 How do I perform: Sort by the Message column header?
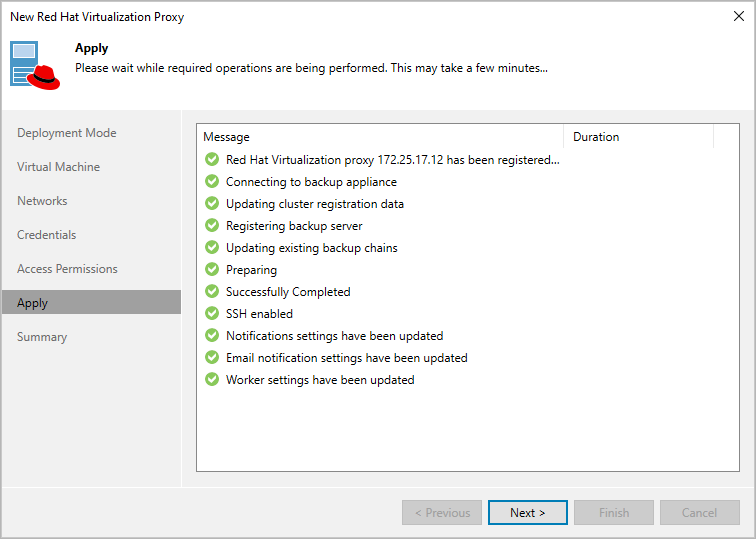[x=380, y=137]
